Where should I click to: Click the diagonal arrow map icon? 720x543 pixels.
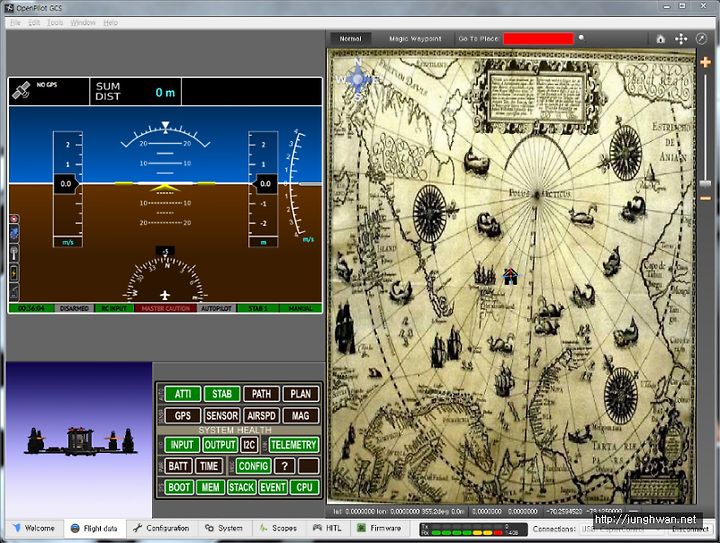[701, 39]
